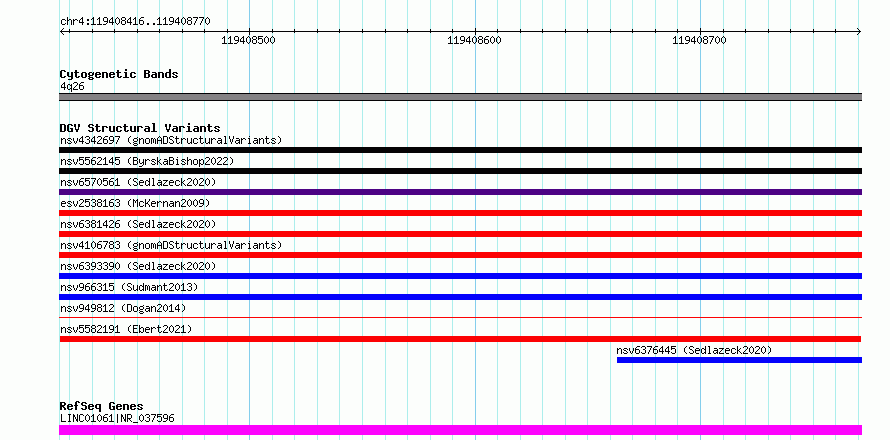Select the short blue nsv6376445 variant bar
890x440 pixels.
[x=739, y=360]
